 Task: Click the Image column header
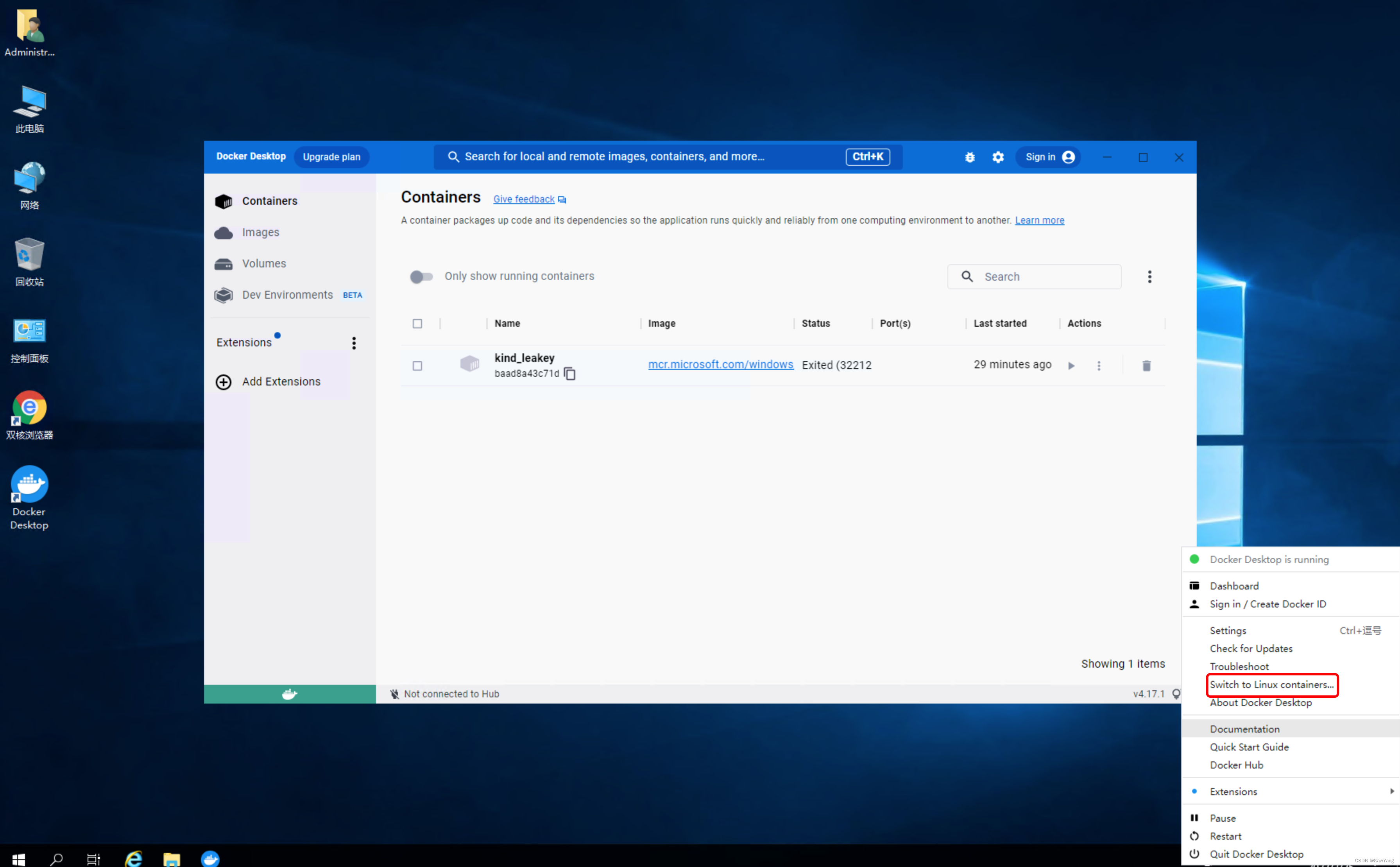pyautogui.click(x=662, y=324)
